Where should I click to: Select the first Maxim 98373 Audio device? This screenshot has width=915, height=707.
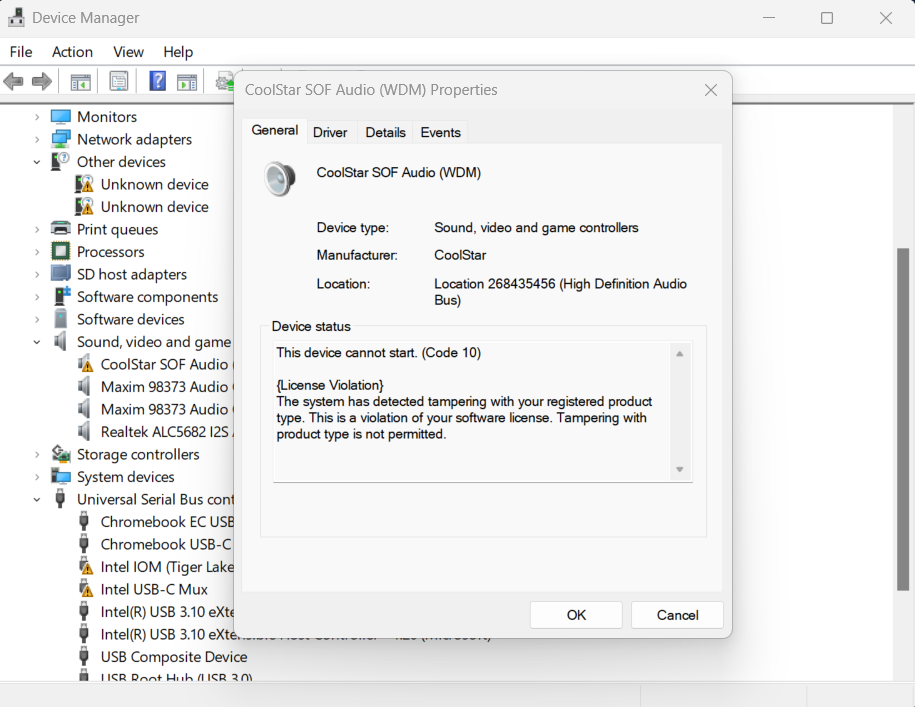(x=156, y=387)
